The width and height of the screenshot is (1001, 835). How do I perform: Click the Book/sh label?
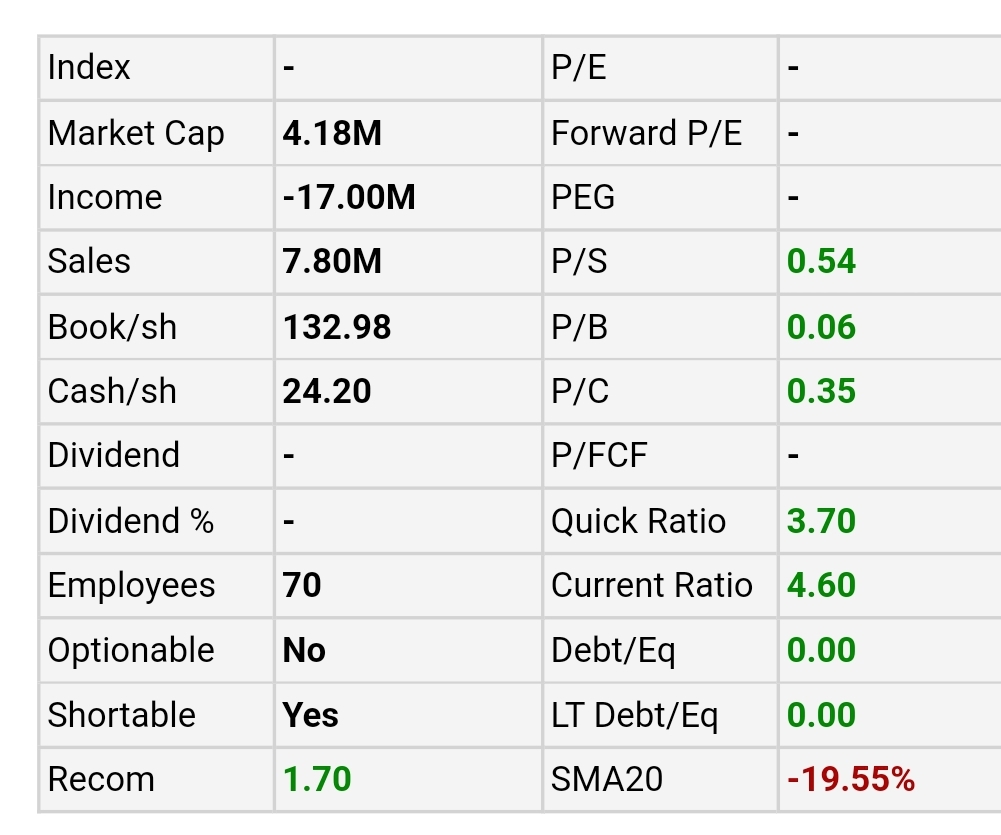pos(112,327)
